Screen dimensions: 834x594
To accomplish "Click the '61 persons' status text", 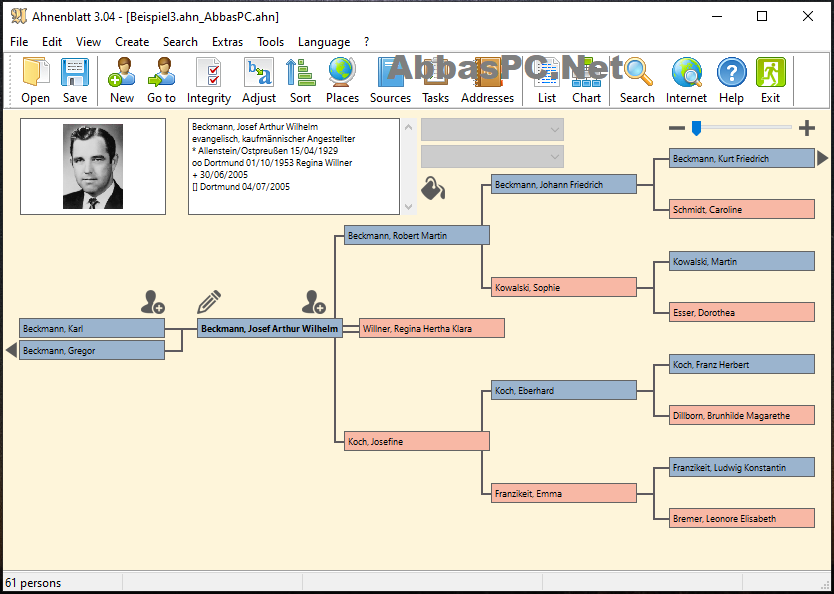I will [x=33, y=583].
